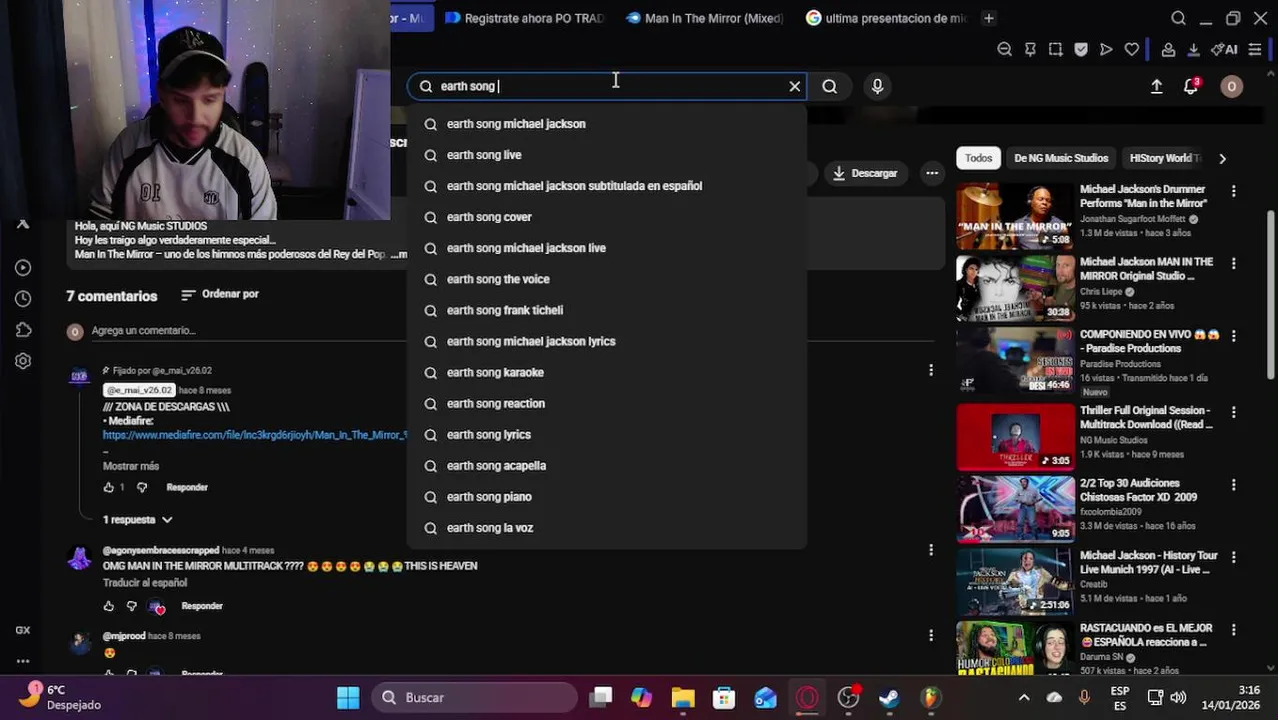Click 'Mostrar más' on pinned comment
The height and width of the screenshot is (720, 1278).
pos(131,466)
